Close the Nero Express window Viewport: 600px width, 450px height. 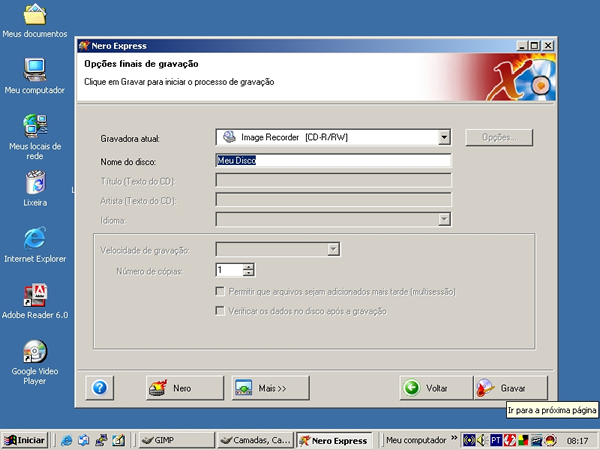pyautogui.click(x=548, y=46)
